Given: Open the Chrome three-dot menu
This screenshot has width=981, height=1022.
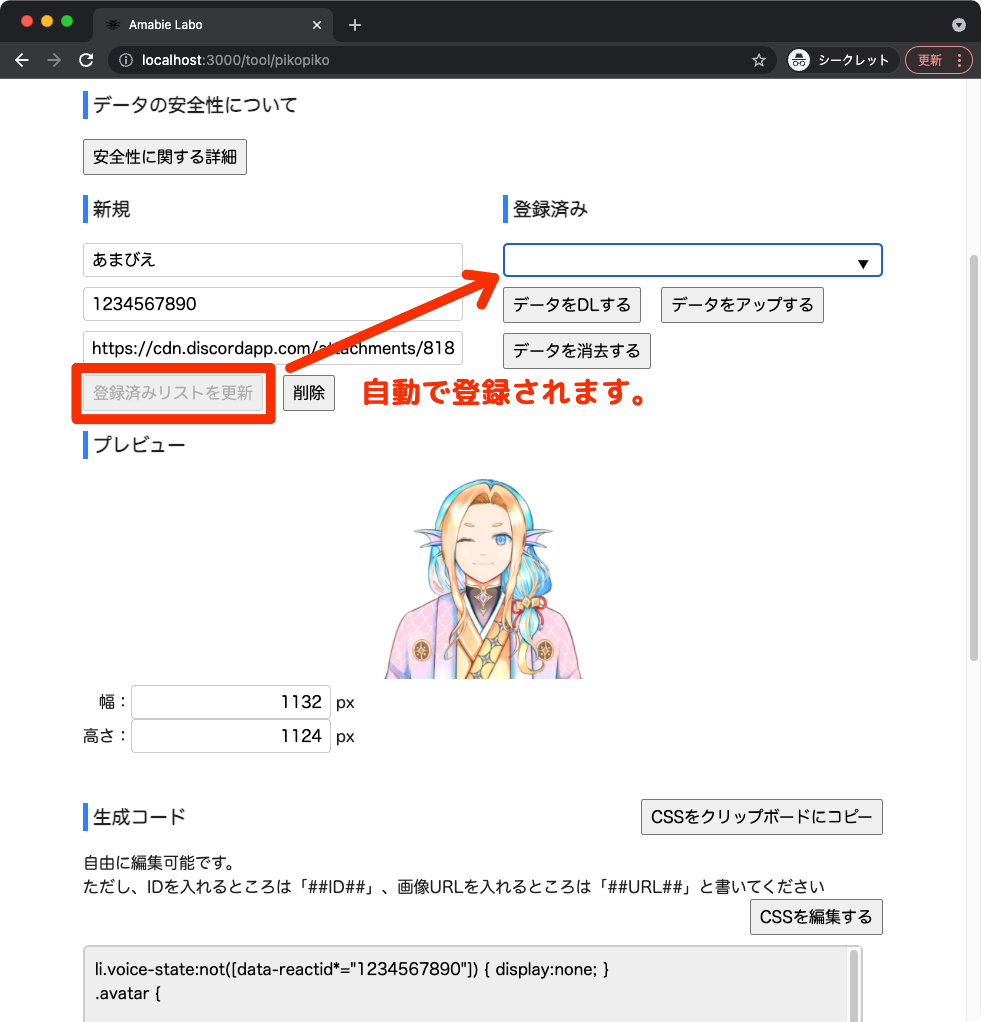Looking at the screenshot, I should (x=959, y=60).
